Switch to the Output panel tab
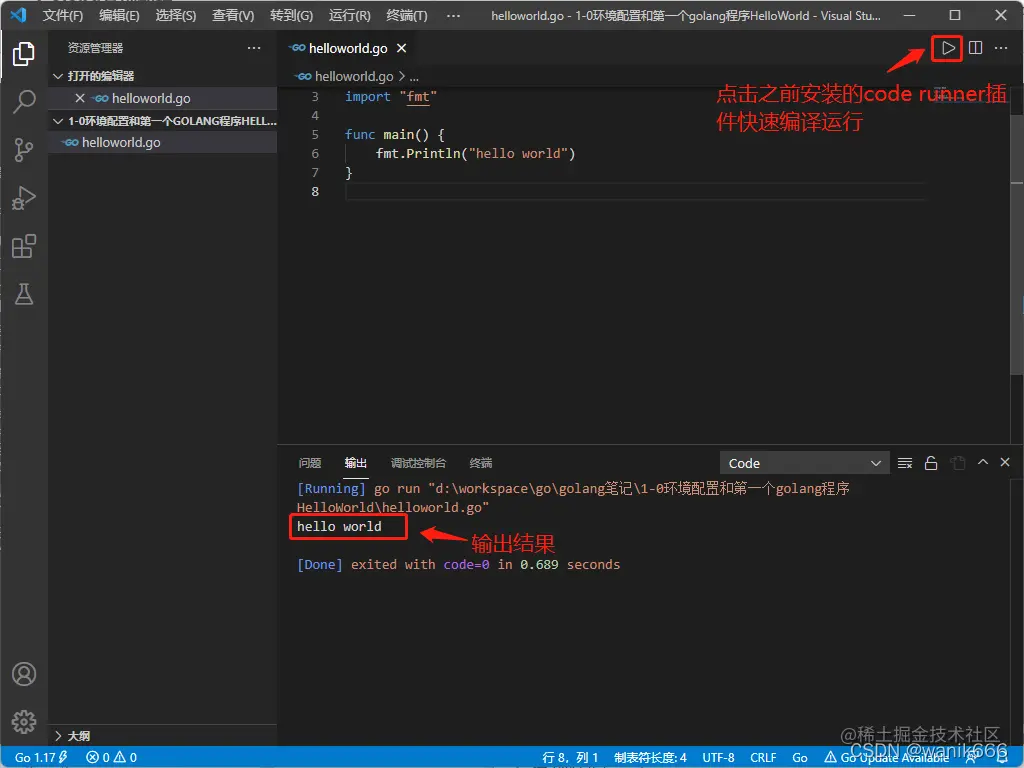Image resolution: width=1024 pixels, height=768 pixels. pos(355,463)
